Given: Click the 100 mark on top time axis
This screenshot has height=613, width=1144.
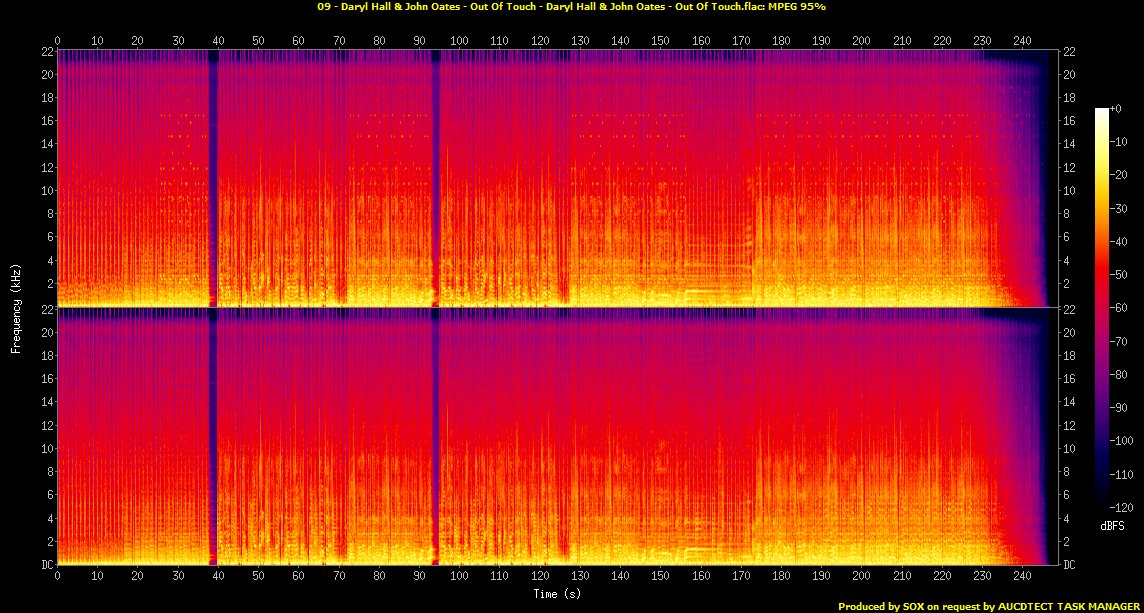Looking at the screenshot, I should click(x=459, y=41).
